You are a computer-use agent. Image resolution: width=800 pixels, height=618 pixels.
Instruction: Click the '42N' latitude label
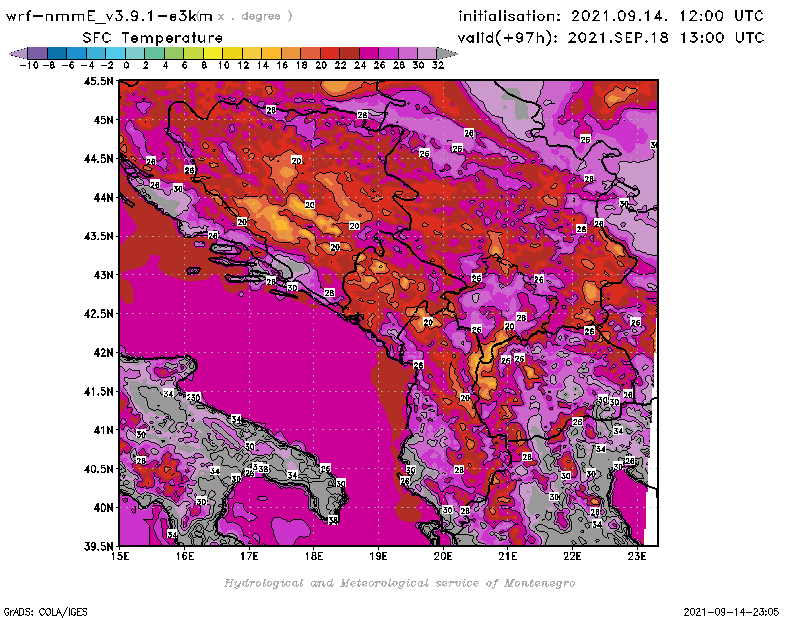tap(103, 353)
